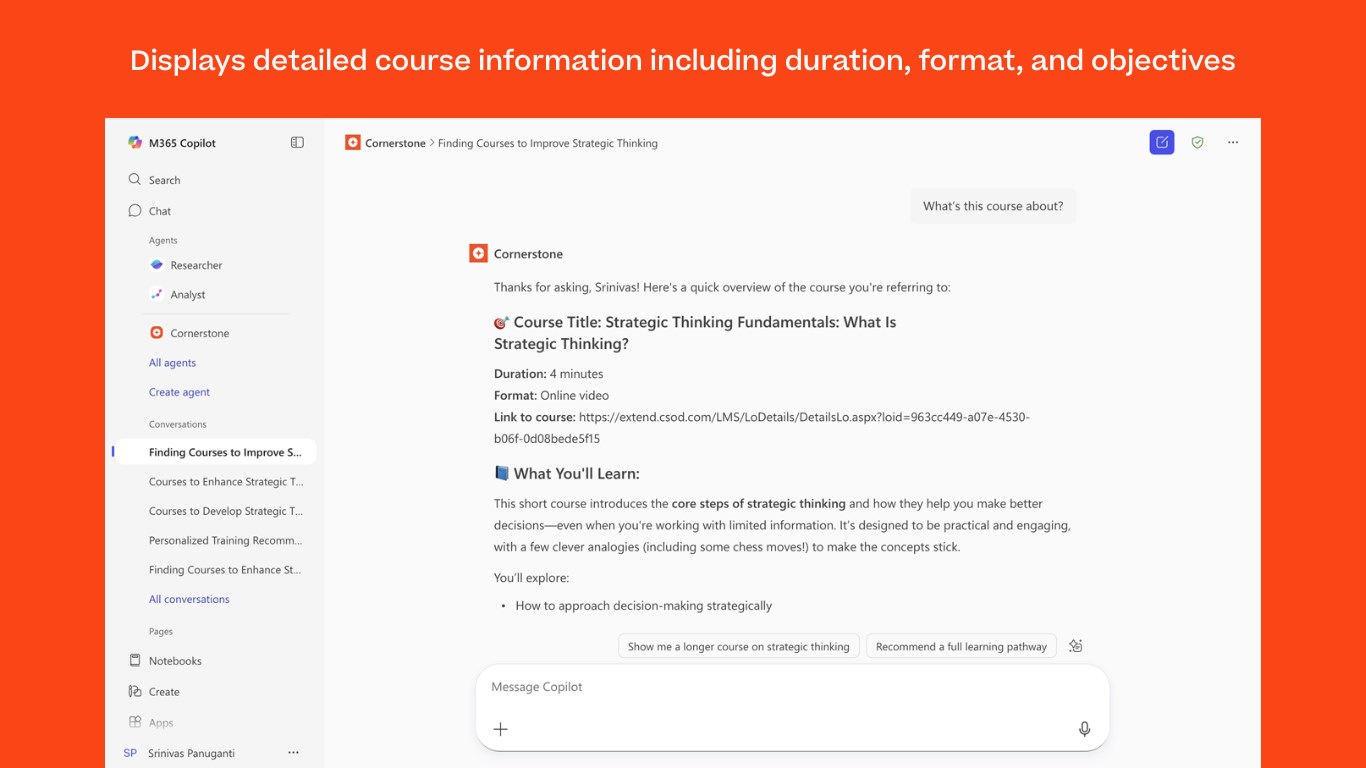Click the Srinivas Panuganti name

pos(191,753)
